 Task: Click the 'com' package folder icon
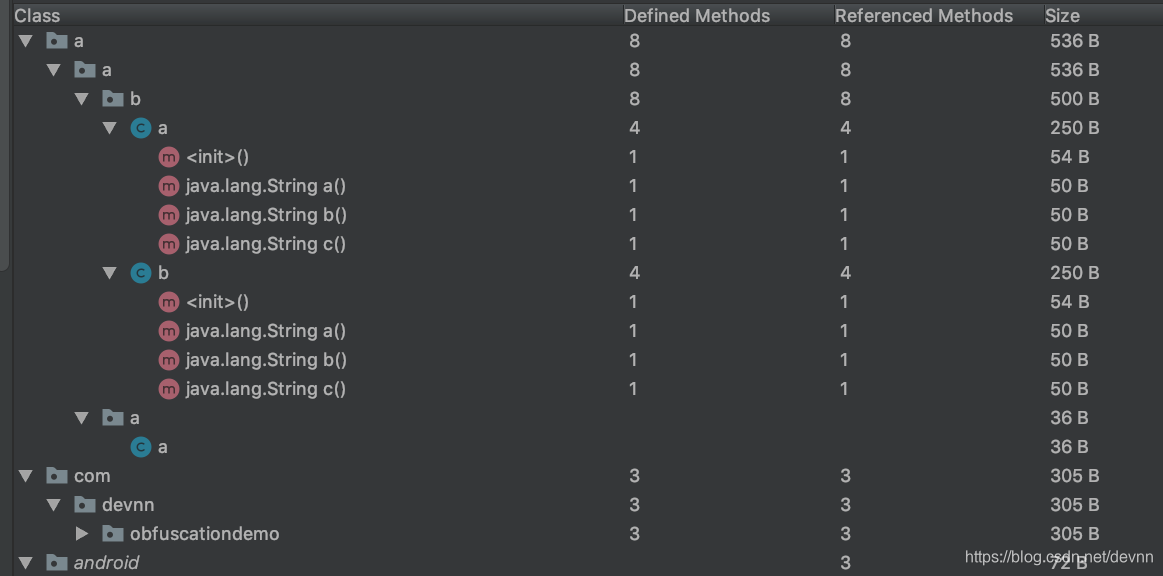[x=56, y=476]
